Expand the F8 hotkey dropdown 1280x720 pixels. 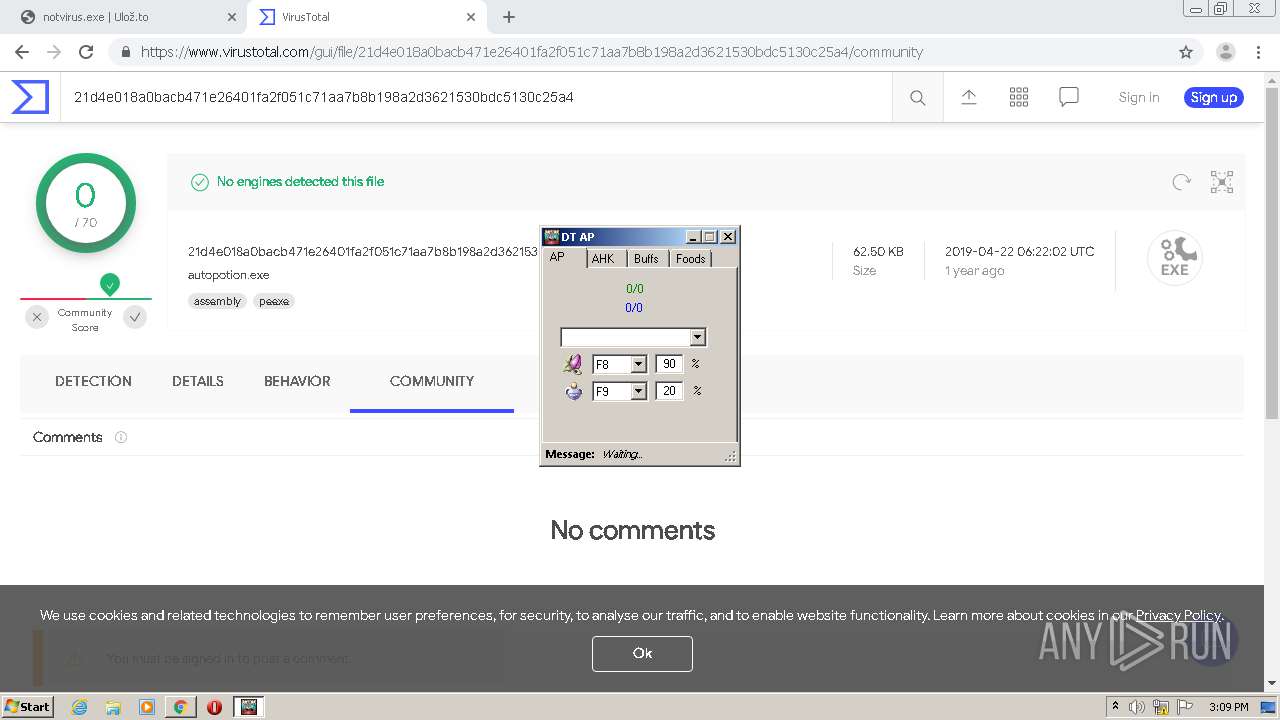coord(638,364)
